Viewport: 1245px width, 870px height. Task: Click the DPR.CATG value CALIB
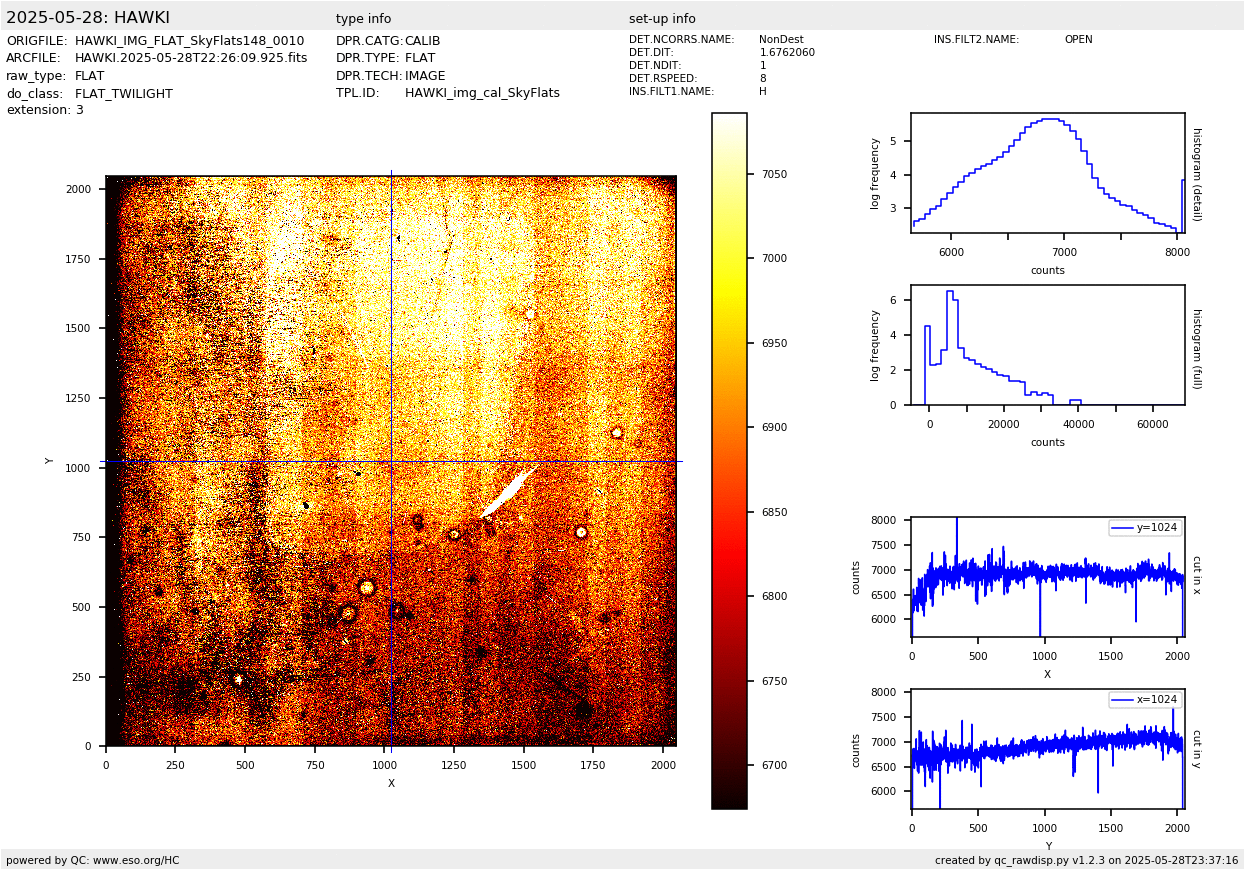[422, 41]
